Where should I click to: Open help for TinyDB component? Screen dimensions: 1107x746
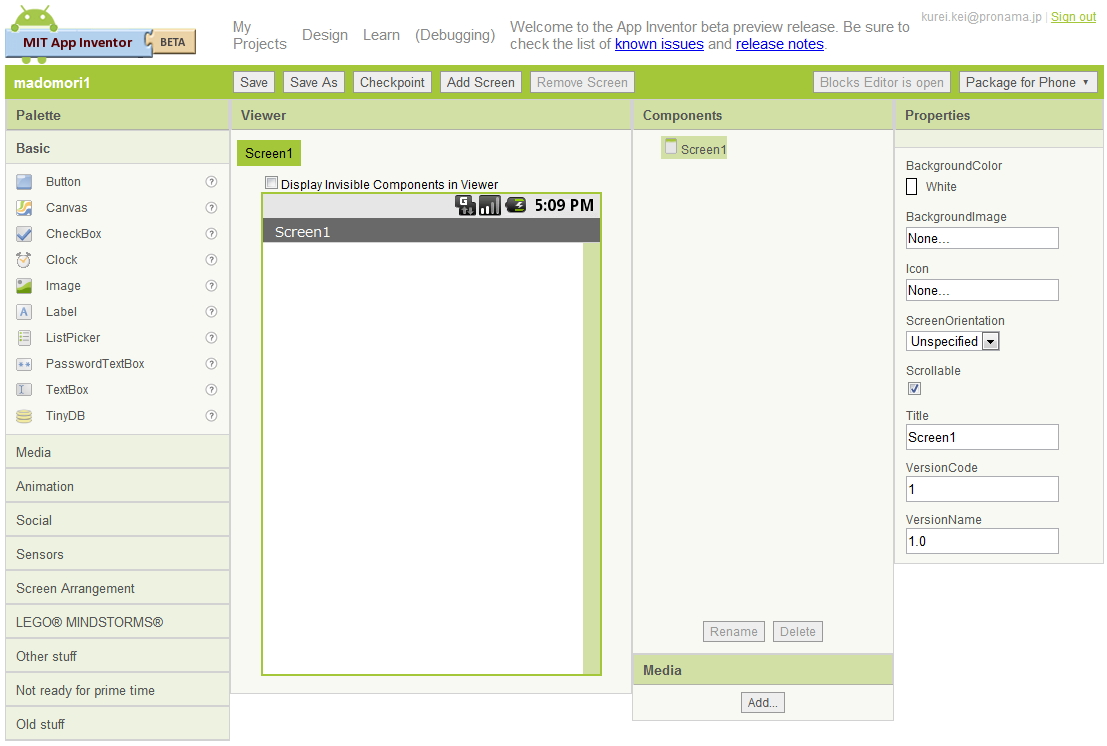[x=211, y=416]
